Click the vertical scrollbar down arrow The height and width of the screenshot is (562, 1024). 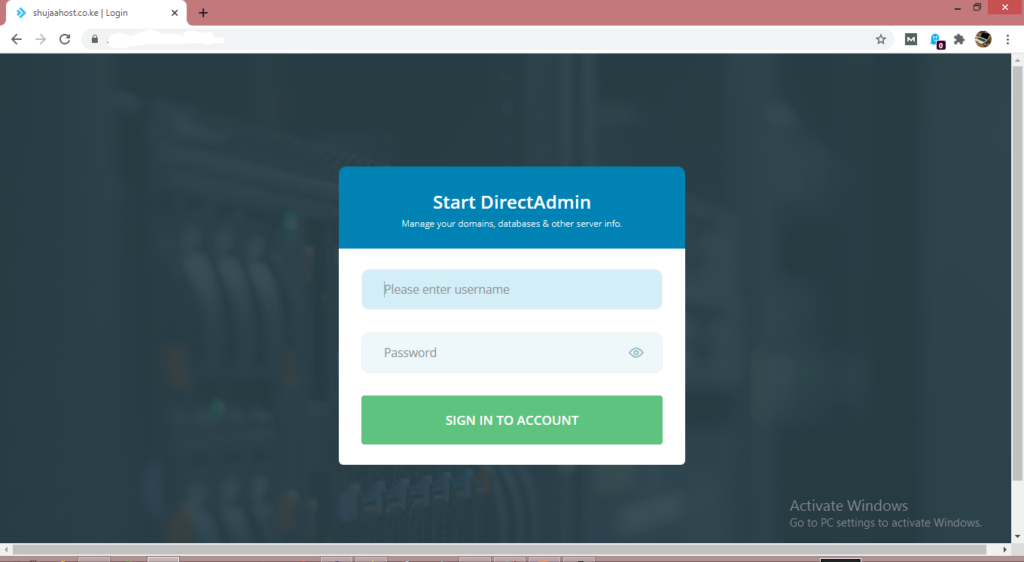[1017, 537]
